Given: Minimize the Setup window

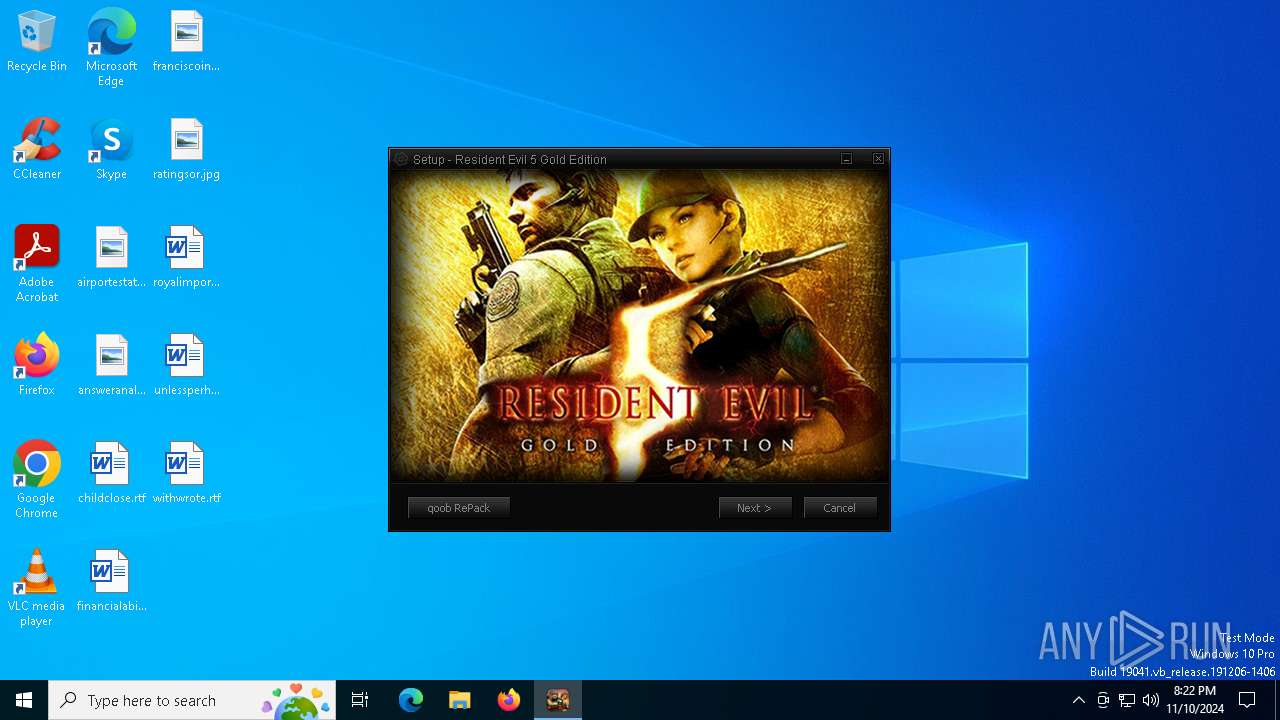Looking at the screenshot, I should 846,159.
